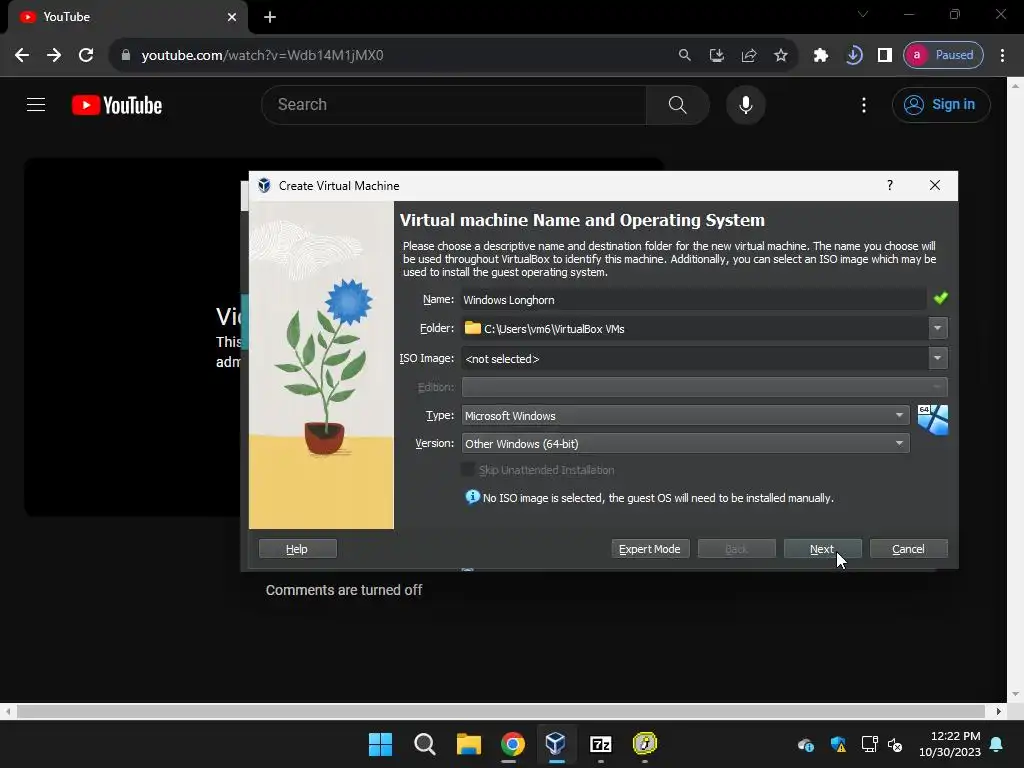
Task: Click the YouTube search magnifier button
Action: click(x=677, y=104)
